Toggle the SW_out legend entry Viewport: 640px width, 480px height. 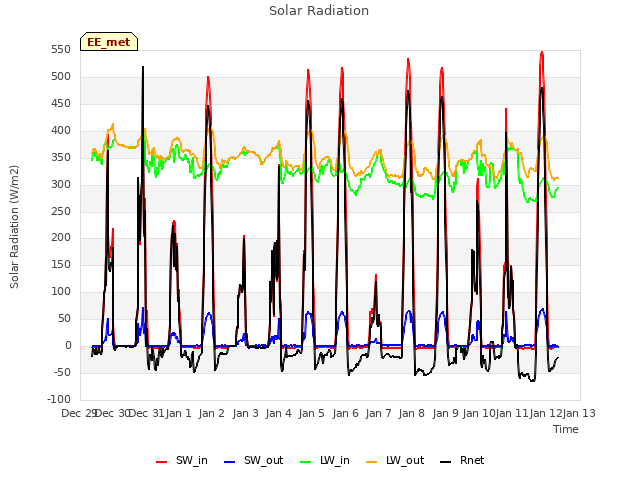(x=253, y=460)
